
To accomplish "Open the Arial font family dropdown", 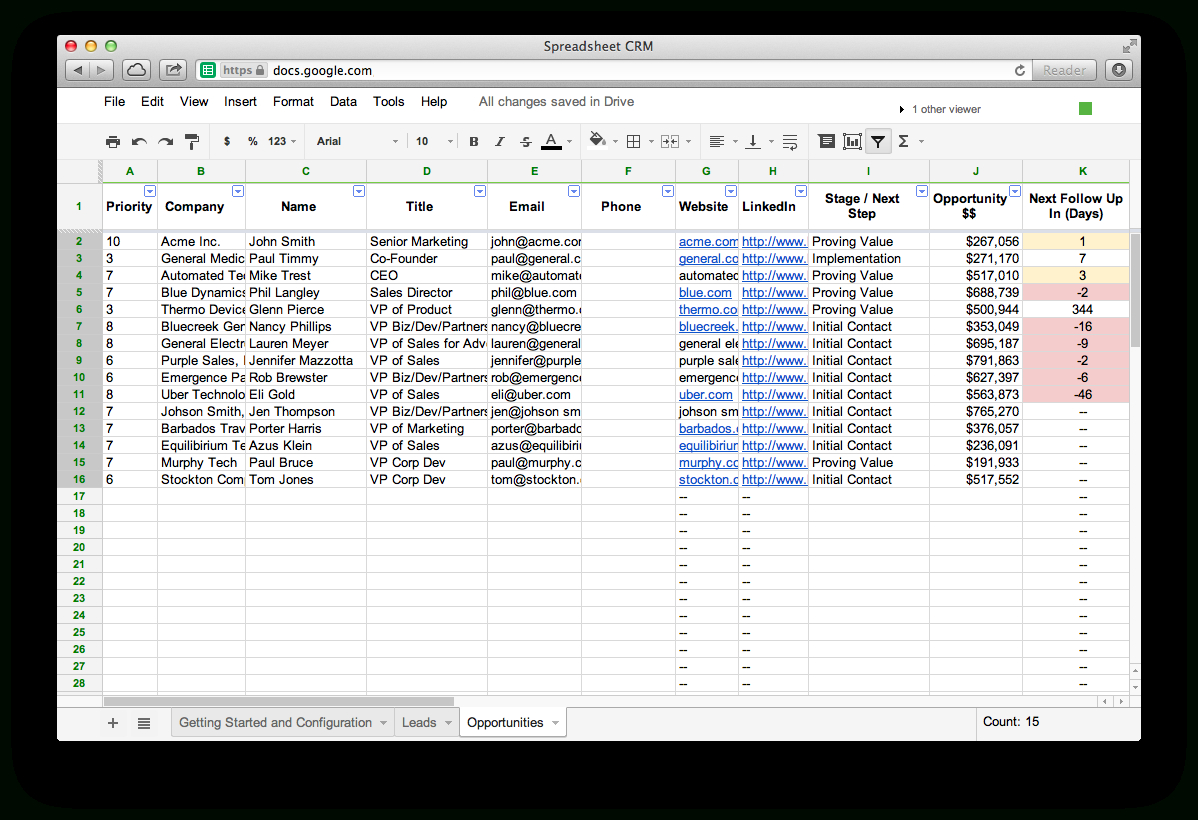I will tap(357, 142).
